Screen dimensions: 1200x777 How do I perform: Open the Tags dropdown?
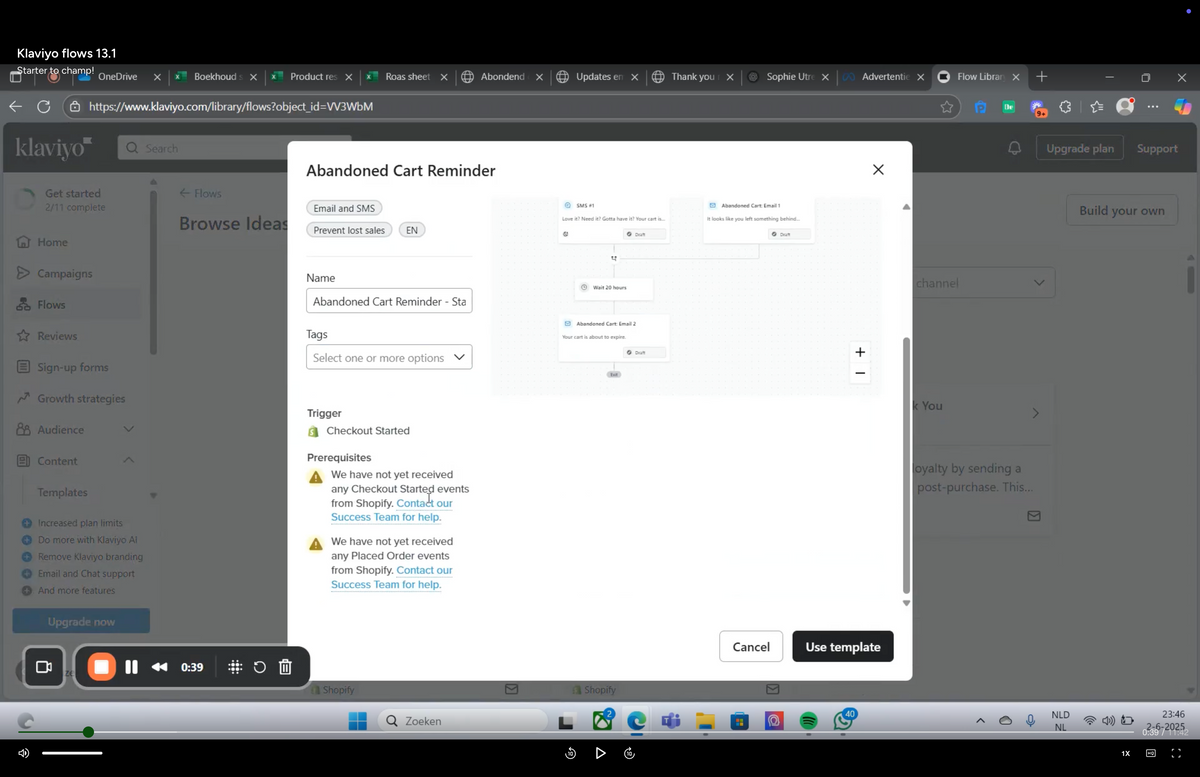(389, 357)
